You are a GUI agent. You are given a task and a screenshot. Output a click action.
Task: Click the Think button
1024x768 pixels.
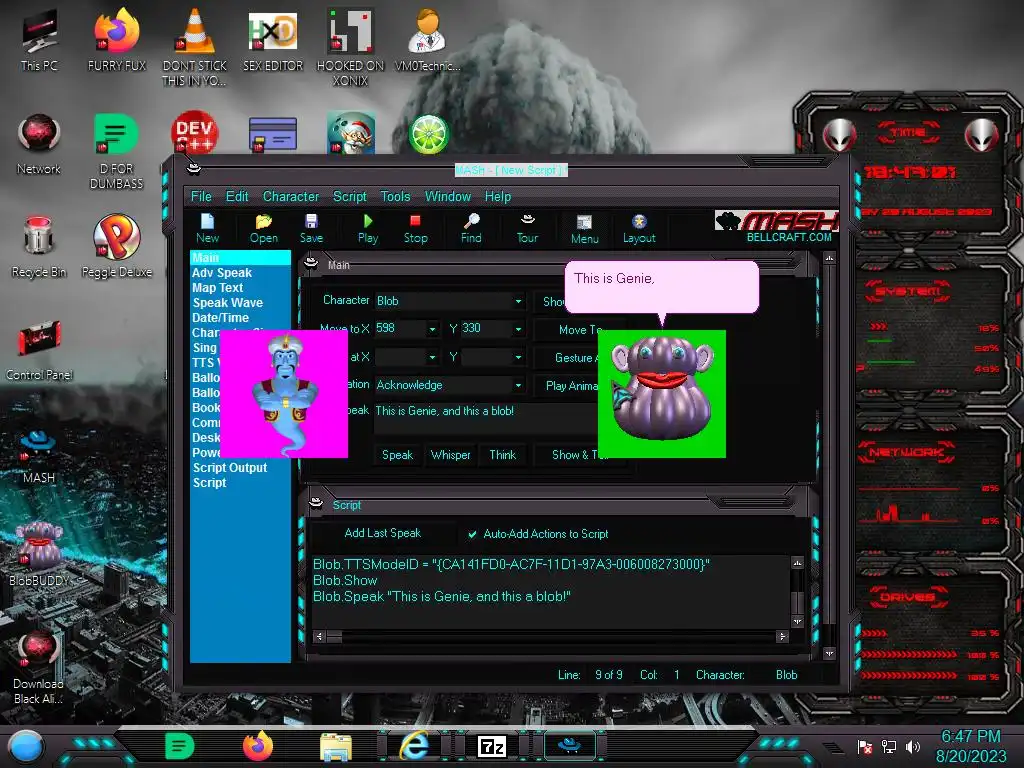click(x=502, y=455)
